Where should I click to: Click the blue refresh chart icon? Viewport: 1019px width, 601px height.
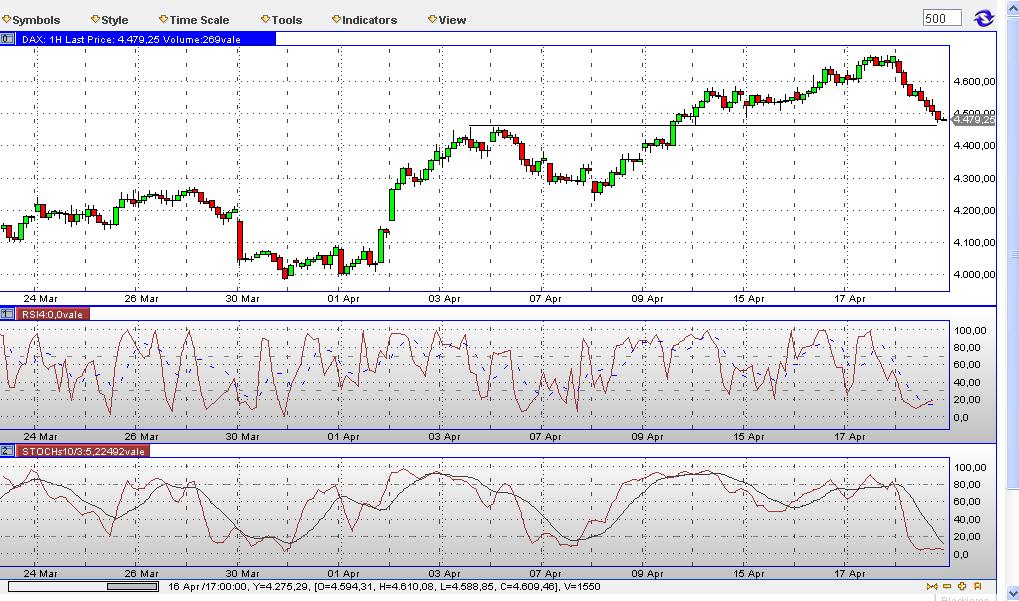tap(983, 18)
